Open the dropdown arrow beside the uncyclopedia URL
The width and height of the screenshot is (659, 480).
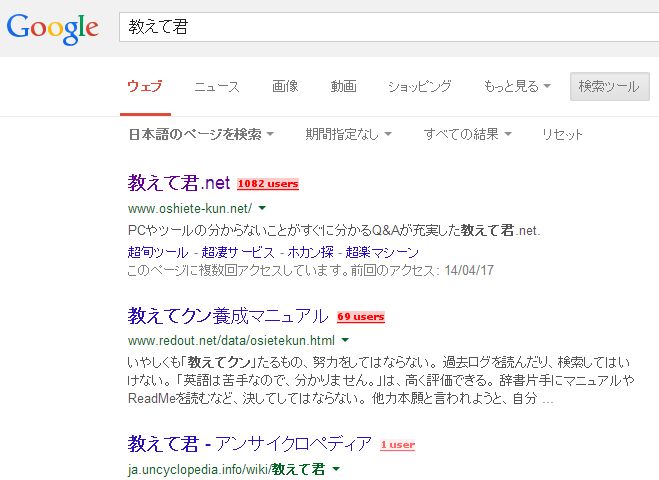coord(336,469)
